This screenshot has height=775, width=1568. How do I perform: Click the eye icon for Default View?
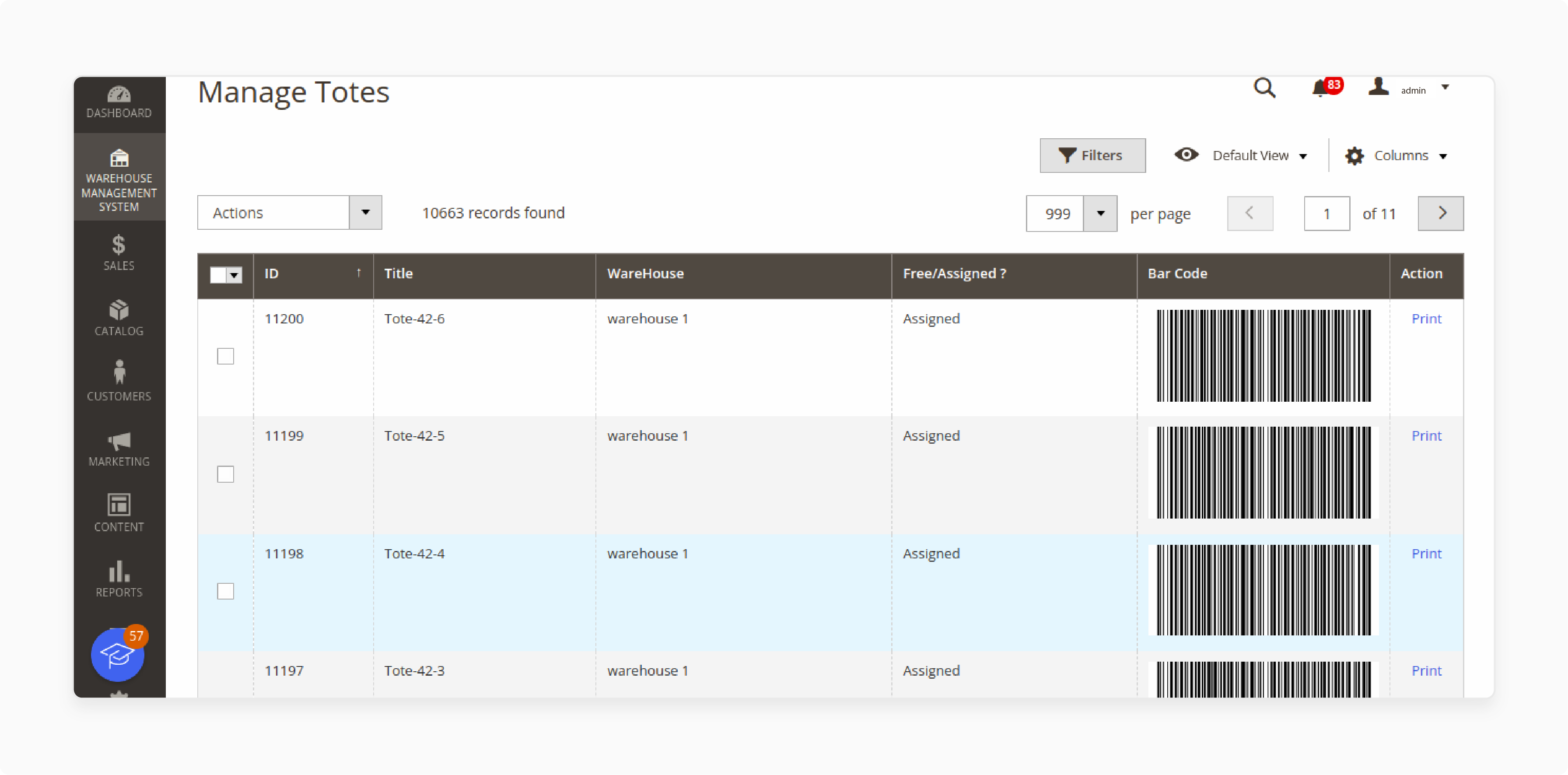click(x=1186, y=155)
